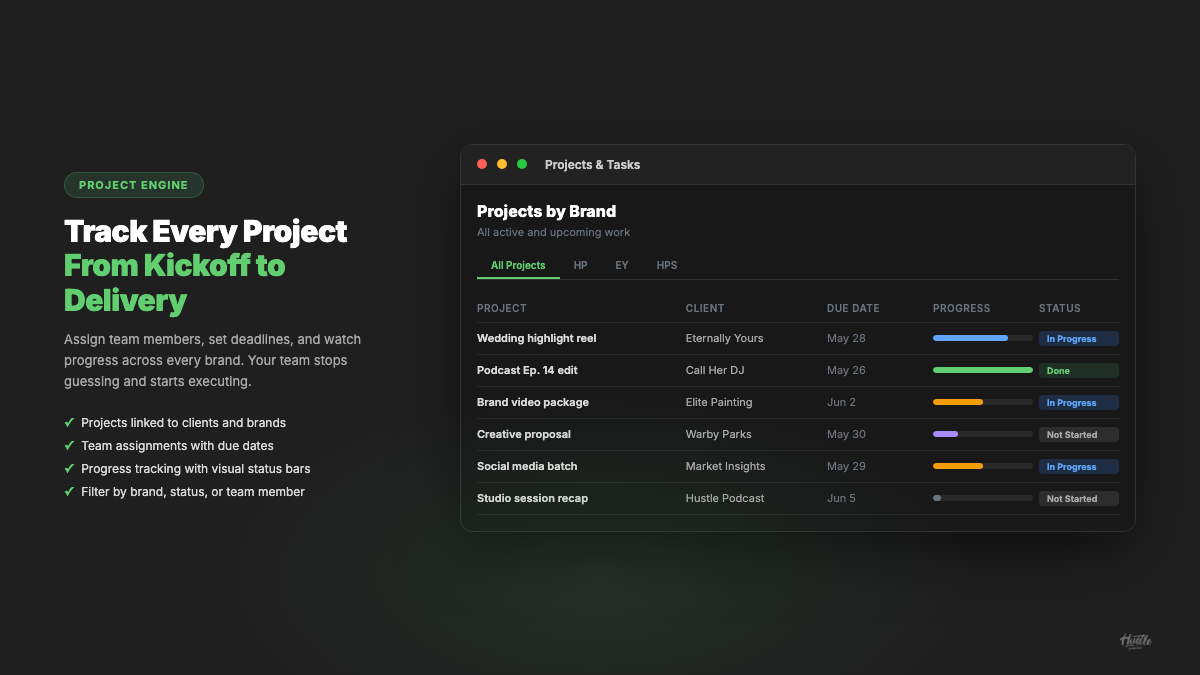This screenshot has height=675, width=1200.
Task: Click the DUE DATE column header
Action: [853, 308]
